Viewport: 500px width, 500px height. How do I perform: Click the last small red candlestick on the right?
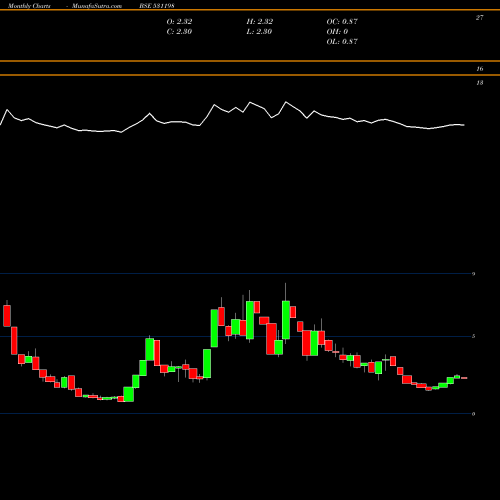464,378
